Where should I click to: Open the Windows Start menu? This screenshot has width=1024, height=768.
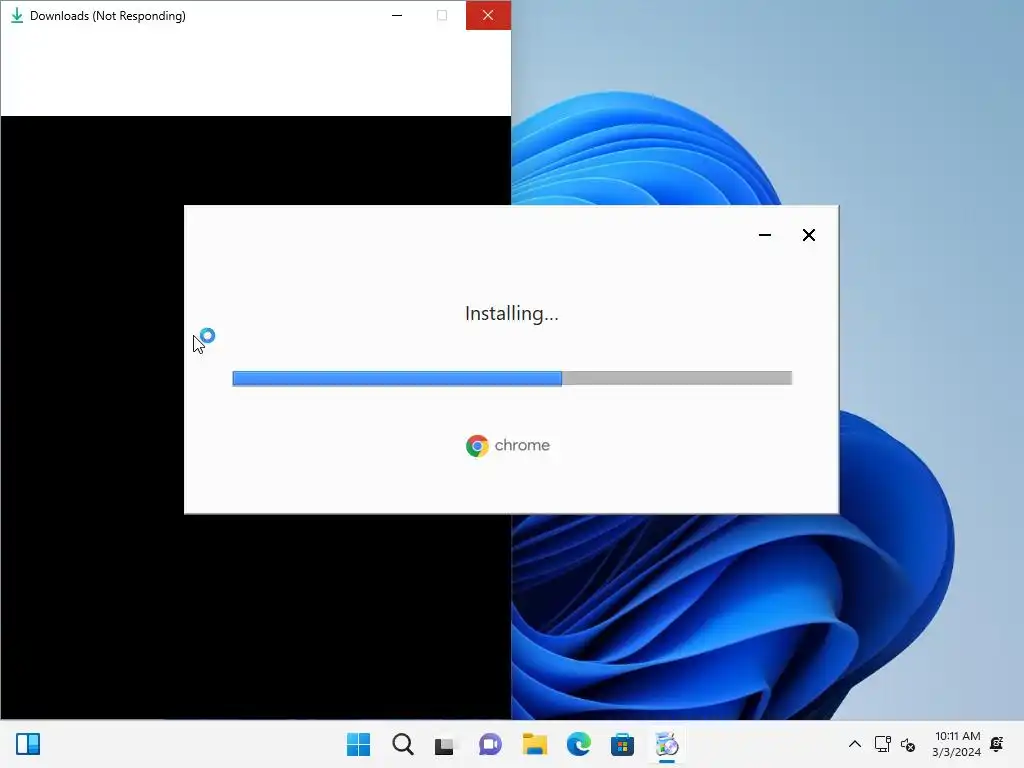click(359, 744)
